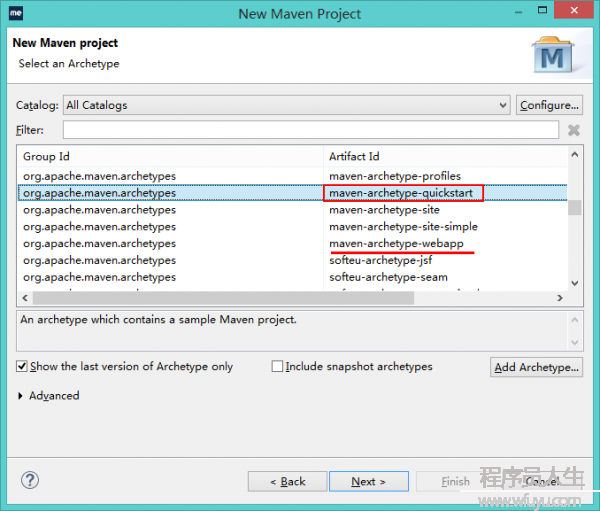Click the description box scroll up arrow
This screenshot has height=511, width=600.
point(574,320)
